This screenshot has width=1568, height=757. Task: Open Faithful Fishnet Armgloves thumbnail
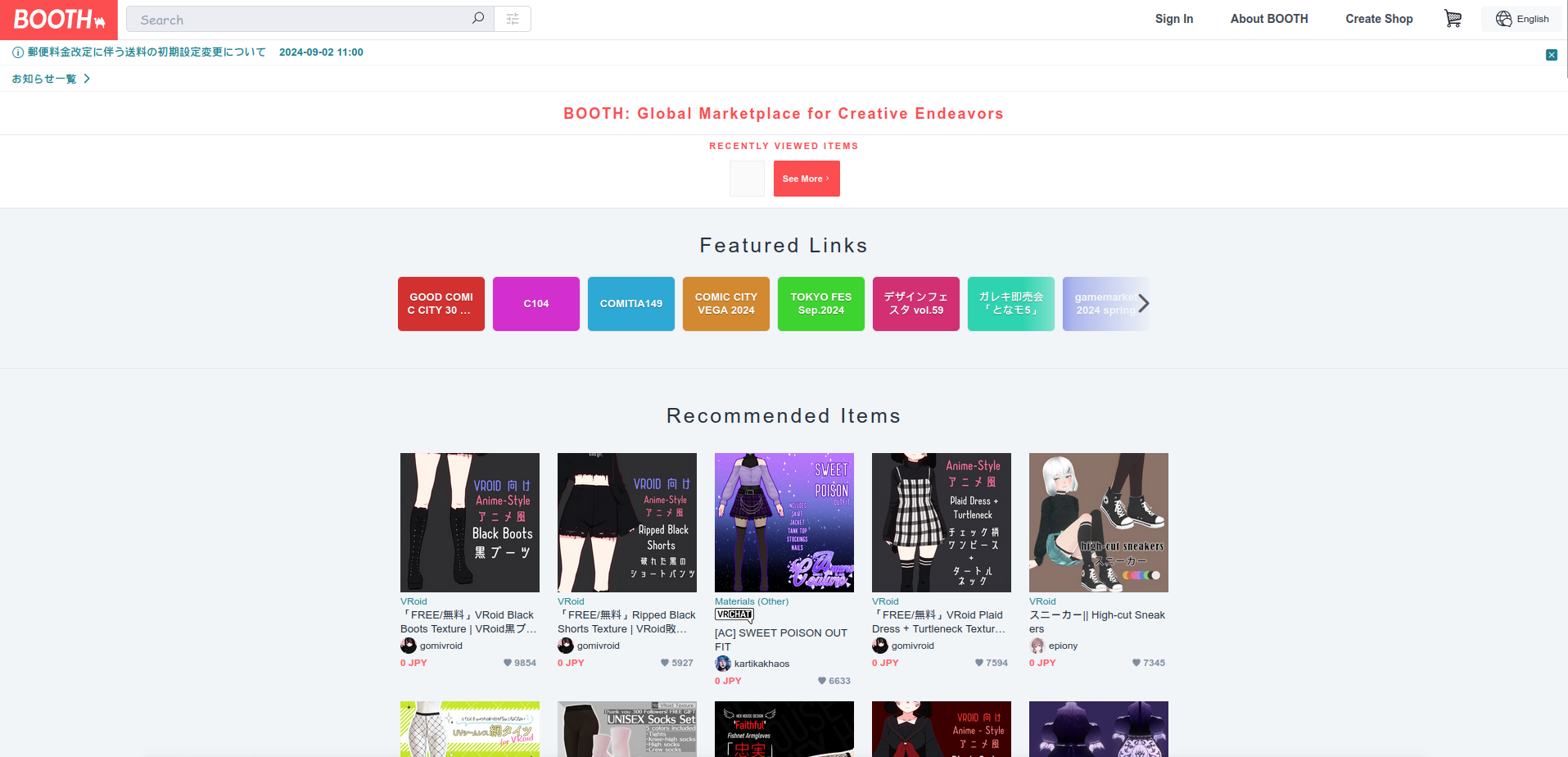click(784, 729)
